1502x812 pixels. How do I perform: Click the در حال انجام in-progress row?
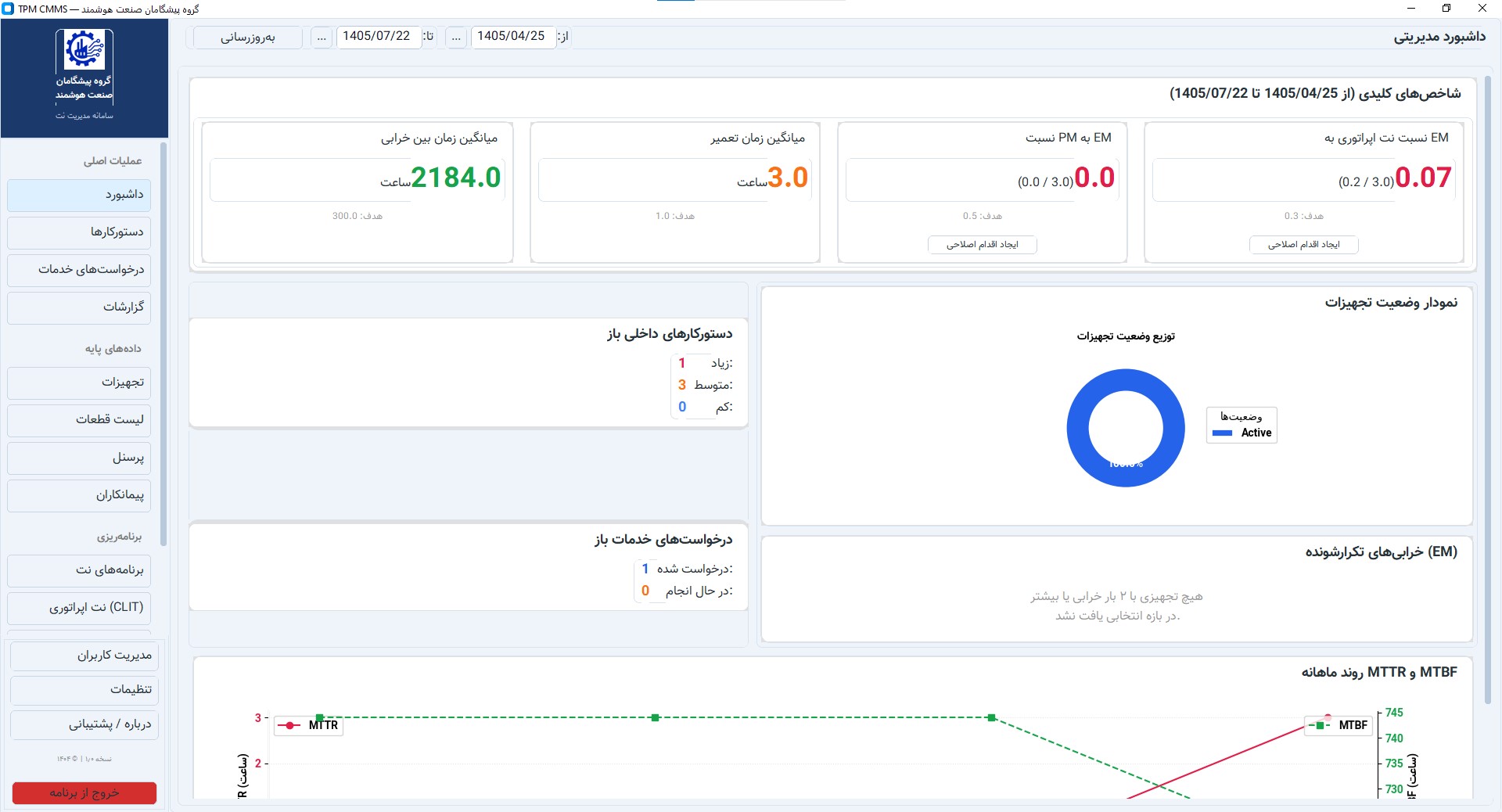686,591
